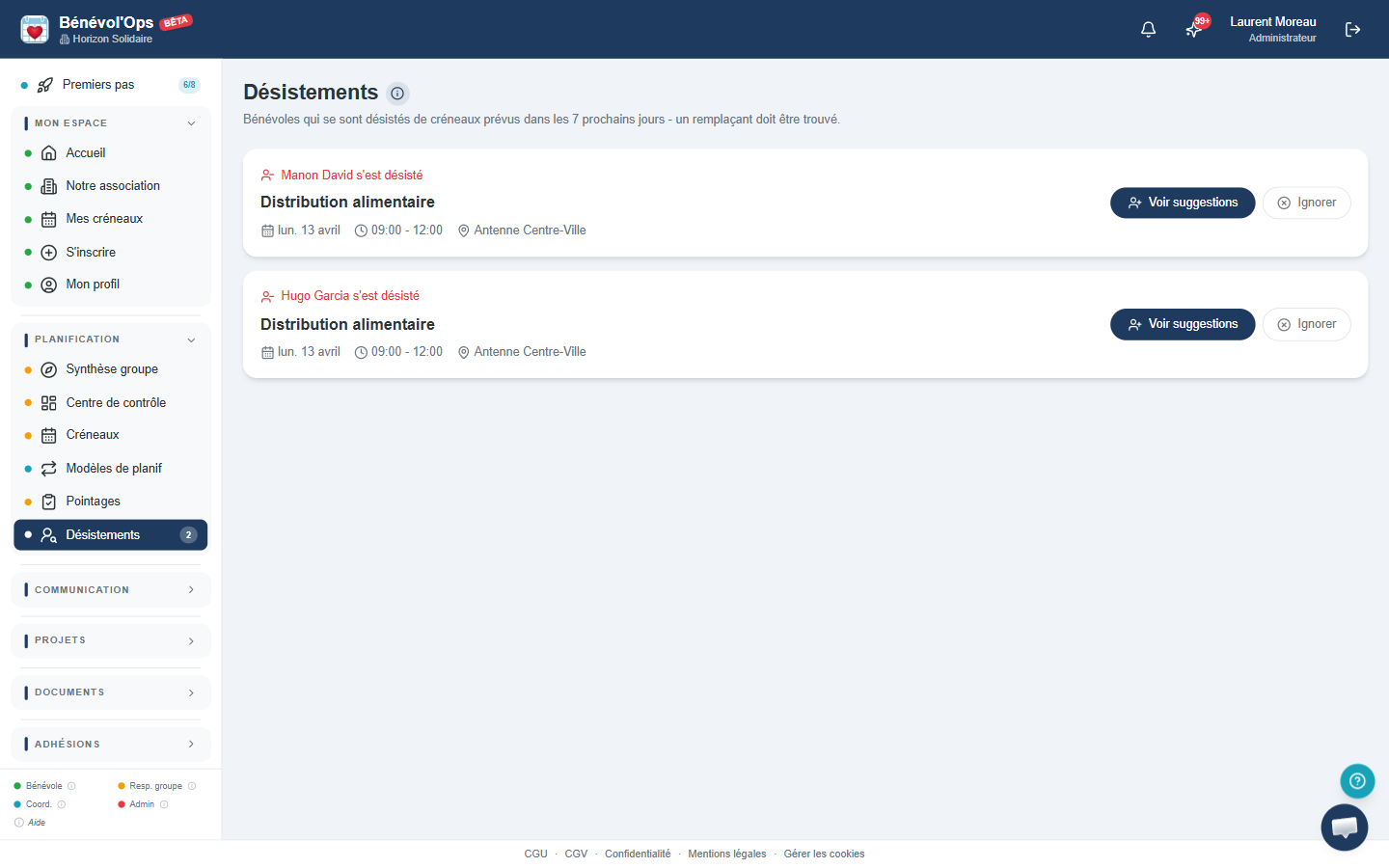
Task: Click the user-search icon beside Désistements
Action: (x=49, y=535)
